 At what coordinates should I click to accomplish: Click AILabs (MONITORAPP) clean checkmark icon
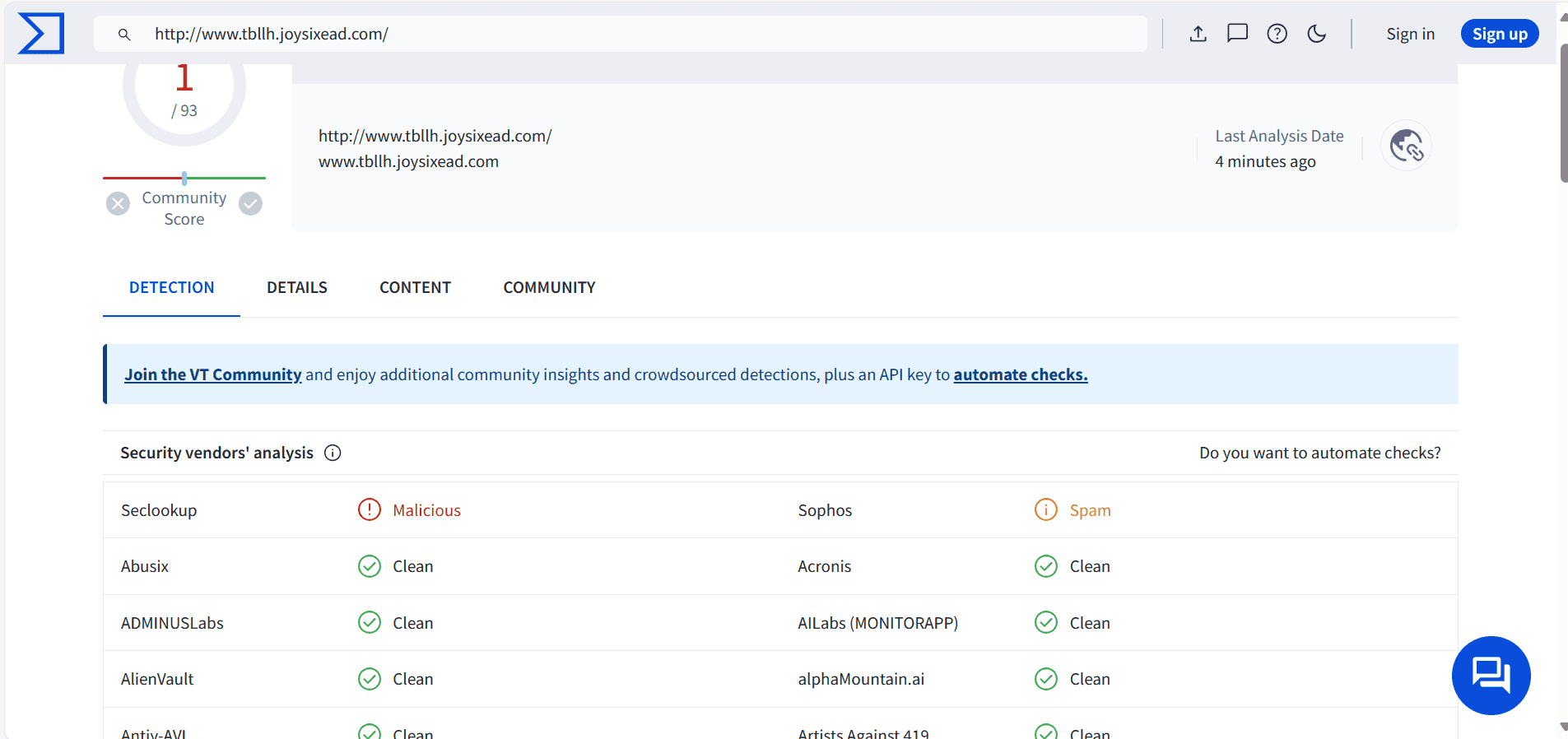[1046, 623]
